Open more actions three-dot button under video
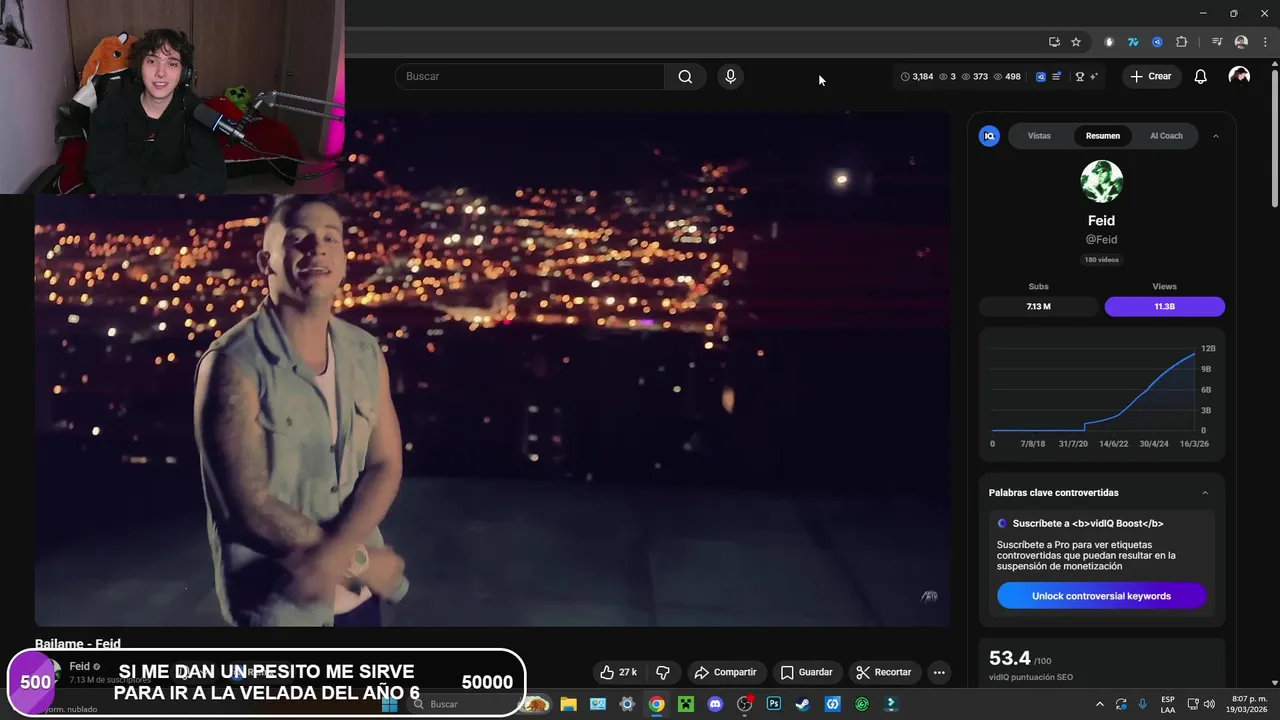The height and width of the screenshot is (720, 1280). [939, 672]
